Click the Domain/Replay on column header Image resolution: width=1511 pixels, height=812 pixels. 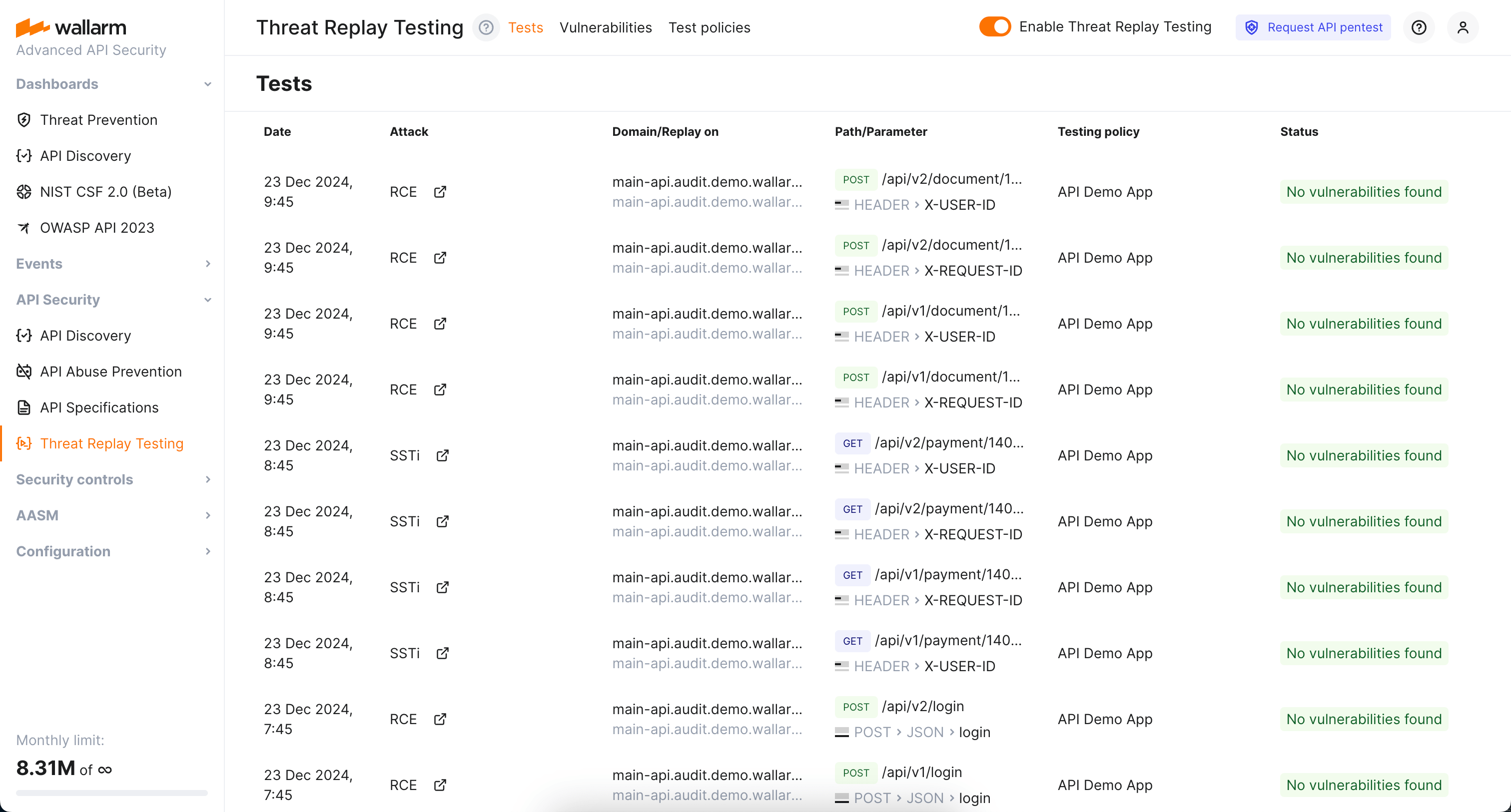665,131
